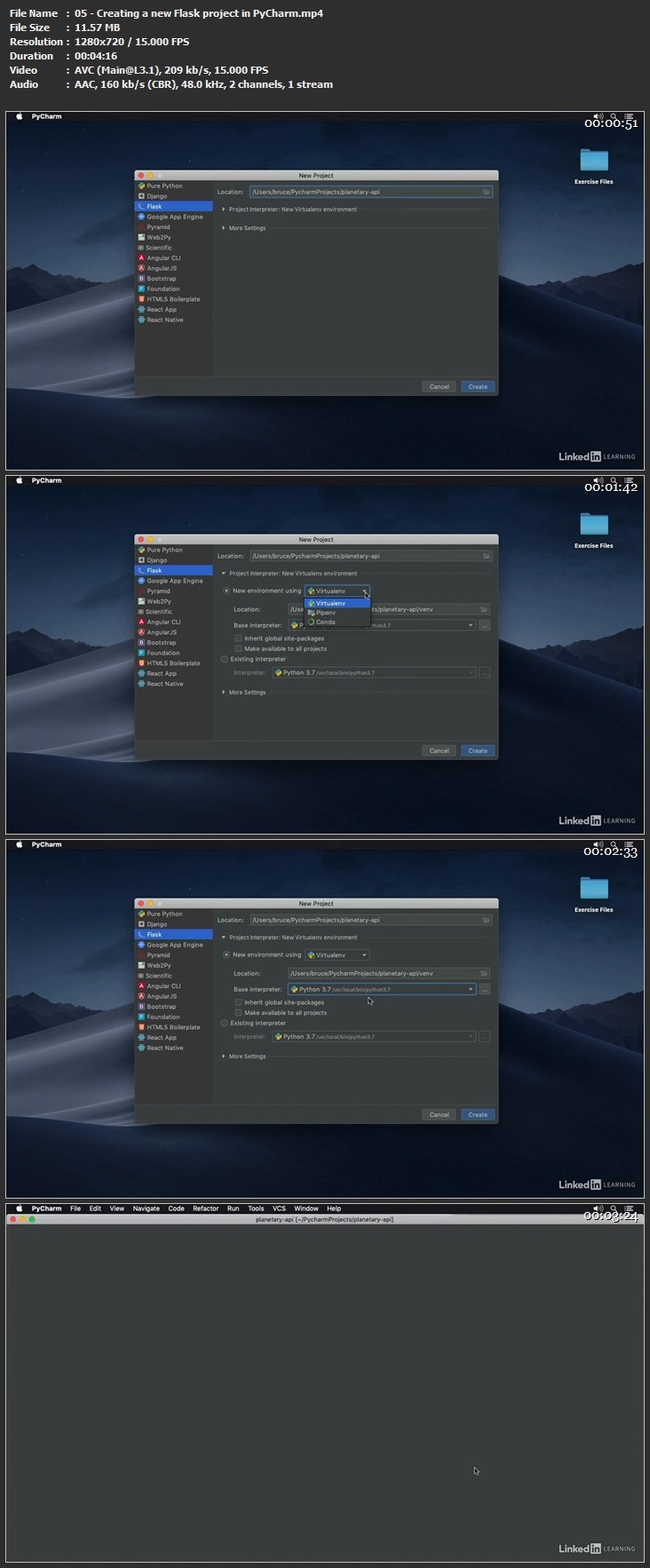Screen dimensions: 650x1568
Task: Choose Conda from the open dropdown list
Action: (x=337, y=622)
